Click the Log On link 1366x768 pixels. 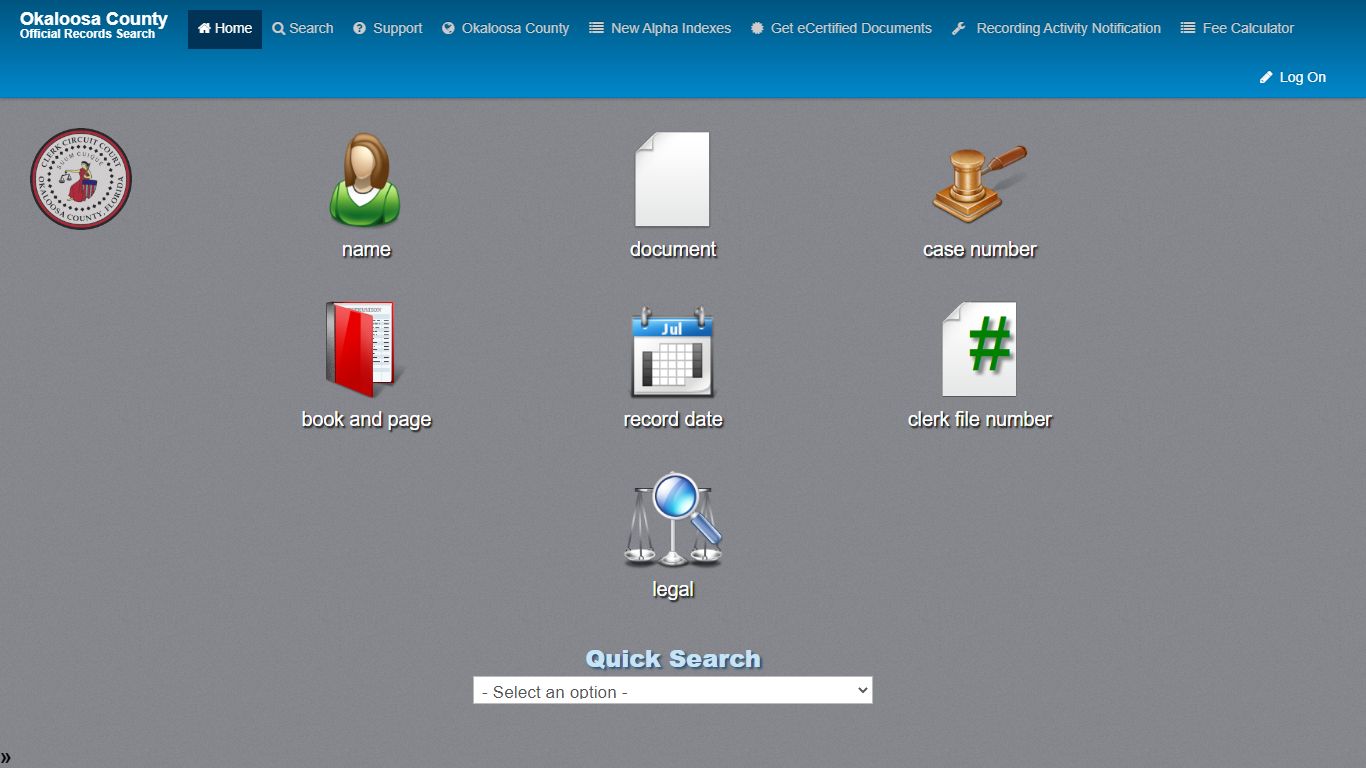(1293, 77)
